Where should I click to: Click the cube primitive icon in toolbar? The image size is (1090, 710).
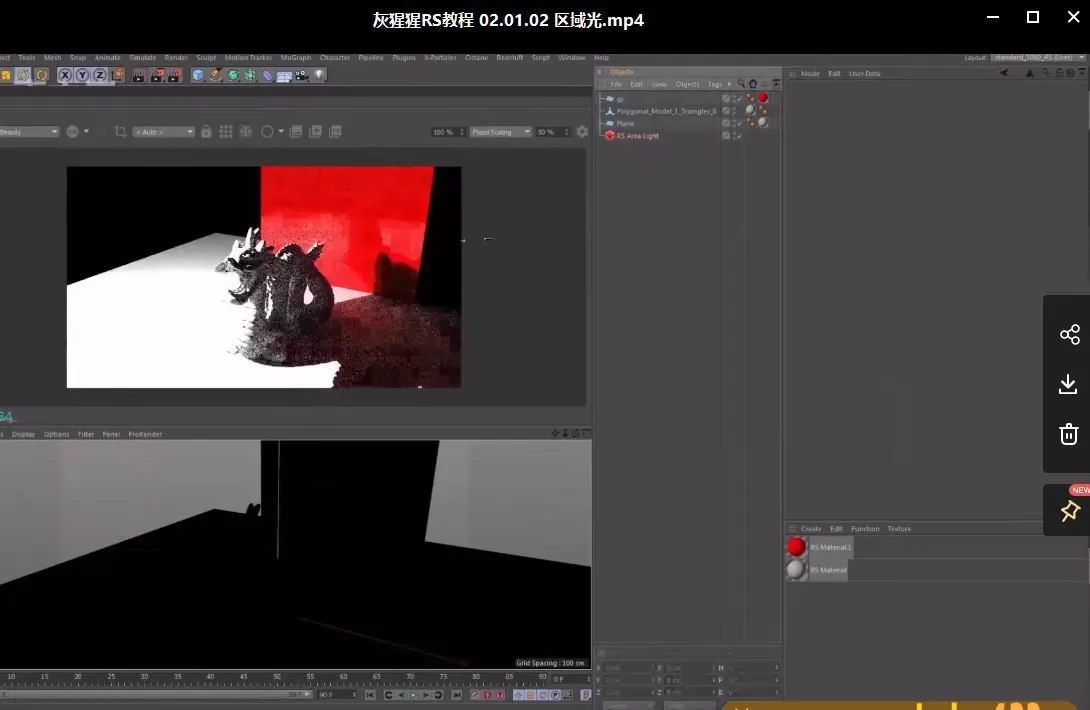coord(198,75)
